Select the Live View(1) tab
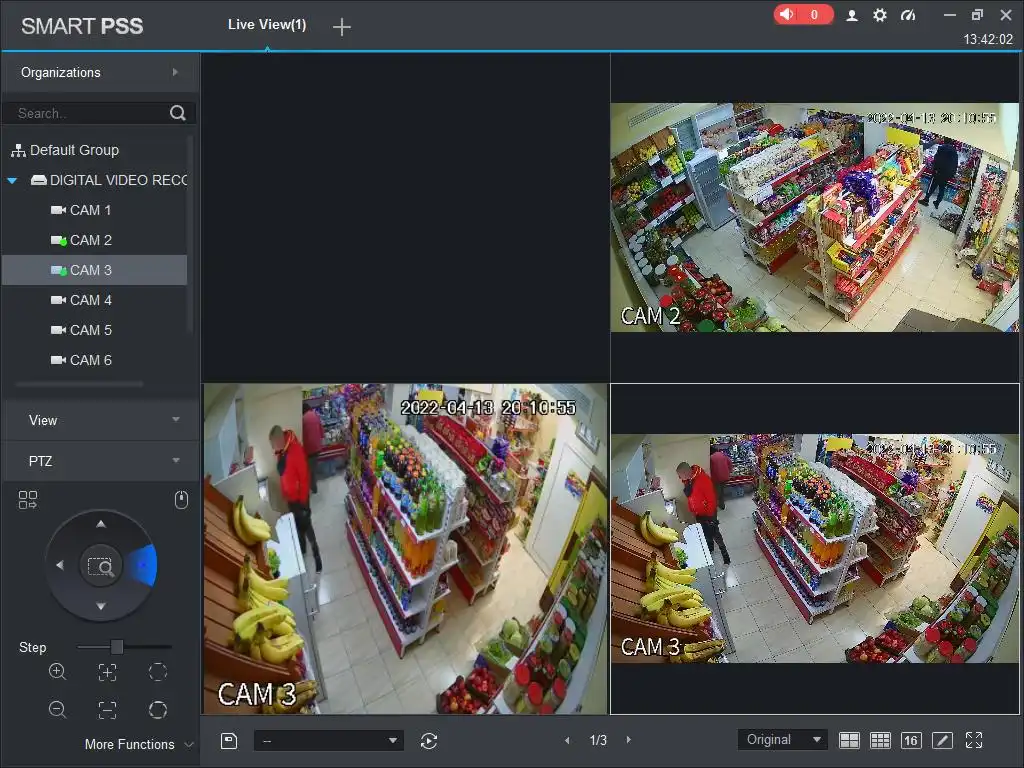Screen dimensions: 1024x768 (x=266, y=25)
